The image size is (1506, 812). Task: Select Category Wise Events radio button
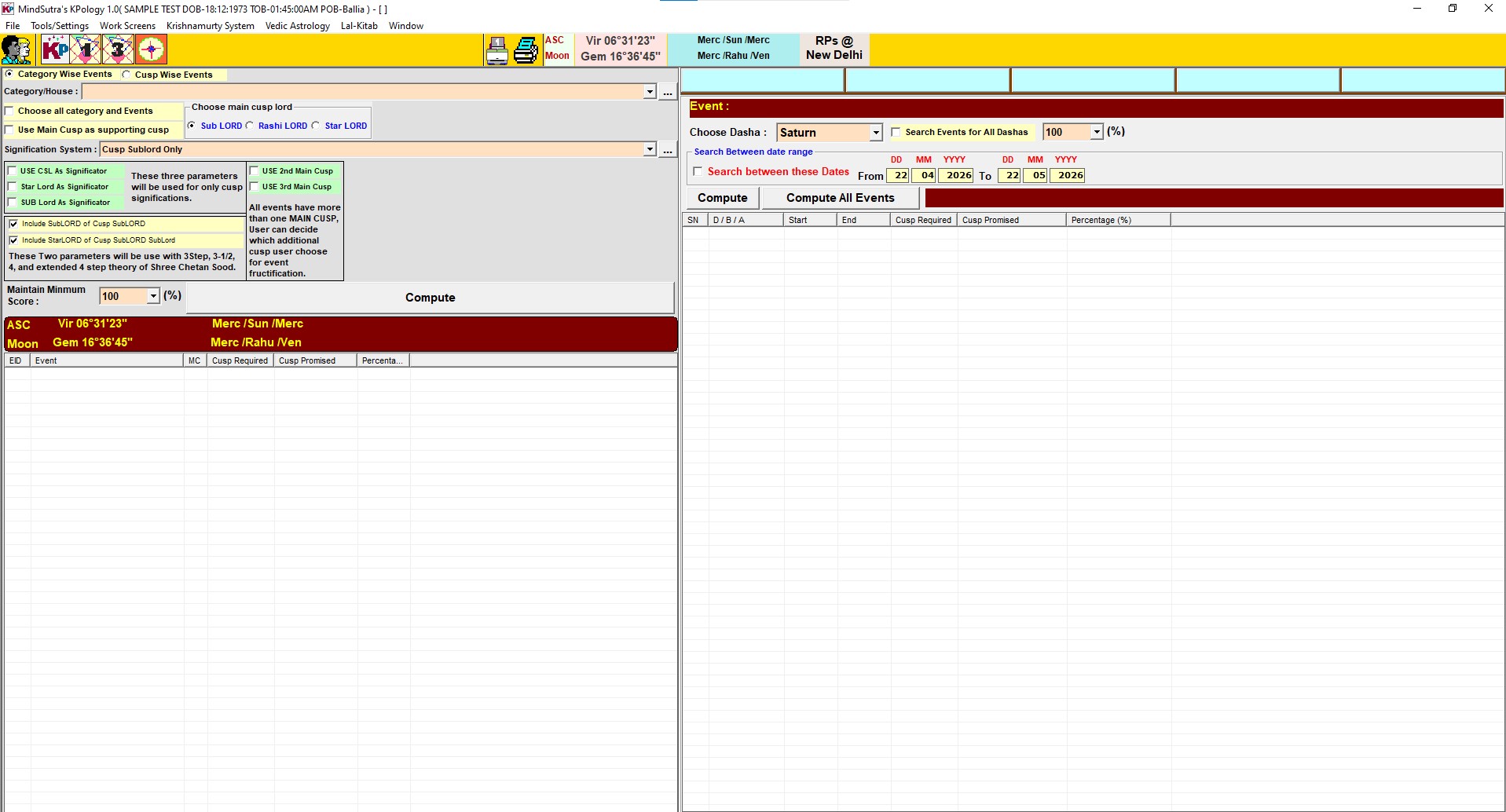click(x=9, y=74)
